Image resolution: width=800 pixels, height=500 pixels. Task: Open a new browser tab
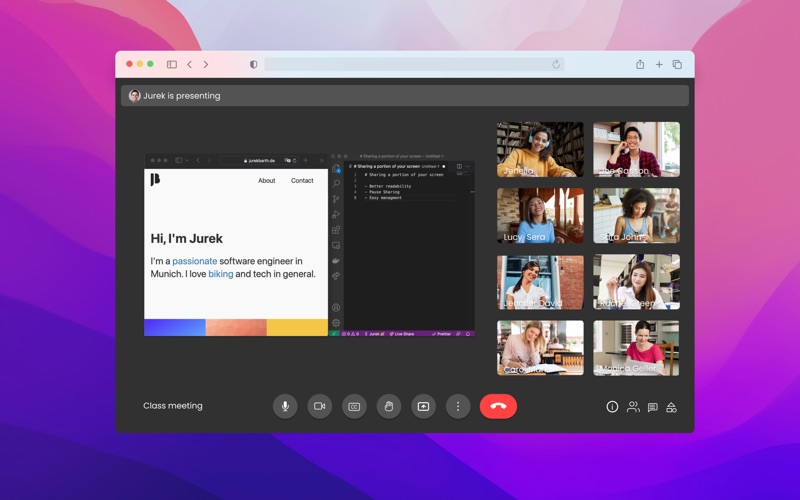point(659,64)
